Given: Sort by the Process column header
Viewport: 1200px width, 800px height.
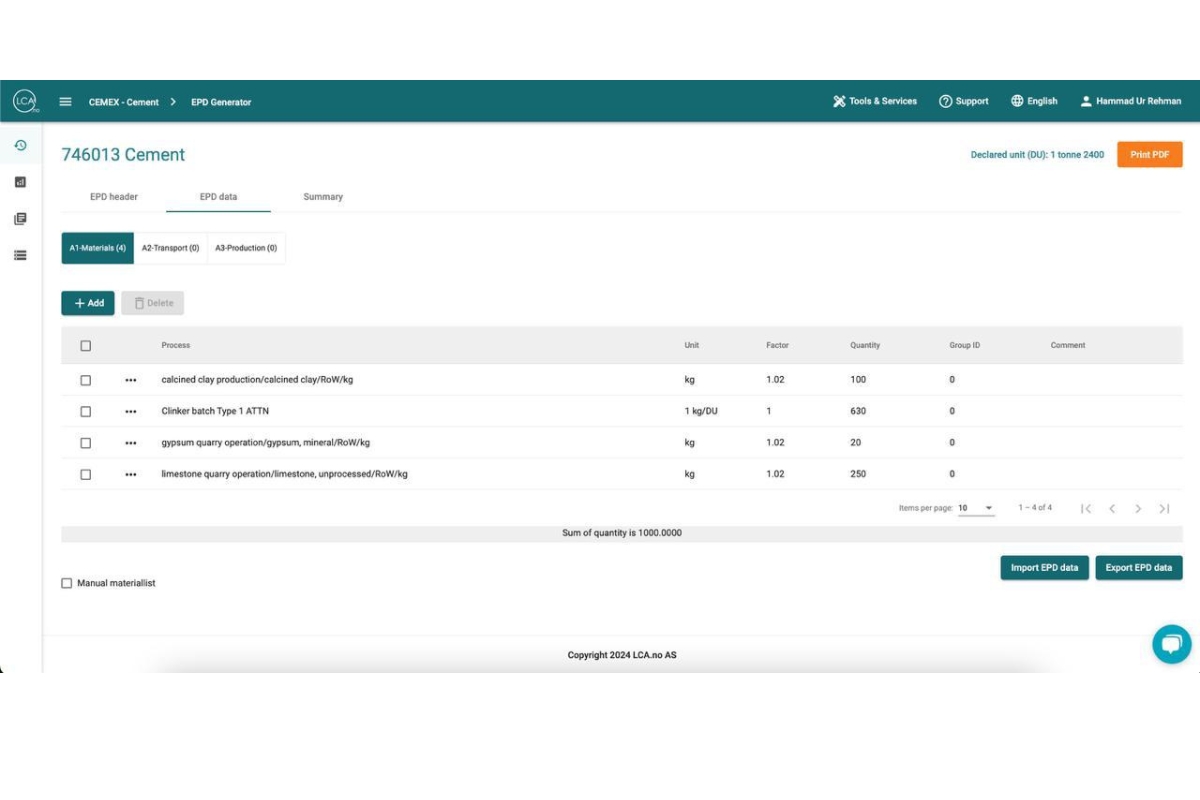Looking at the screenshot, I should [176, 346].
